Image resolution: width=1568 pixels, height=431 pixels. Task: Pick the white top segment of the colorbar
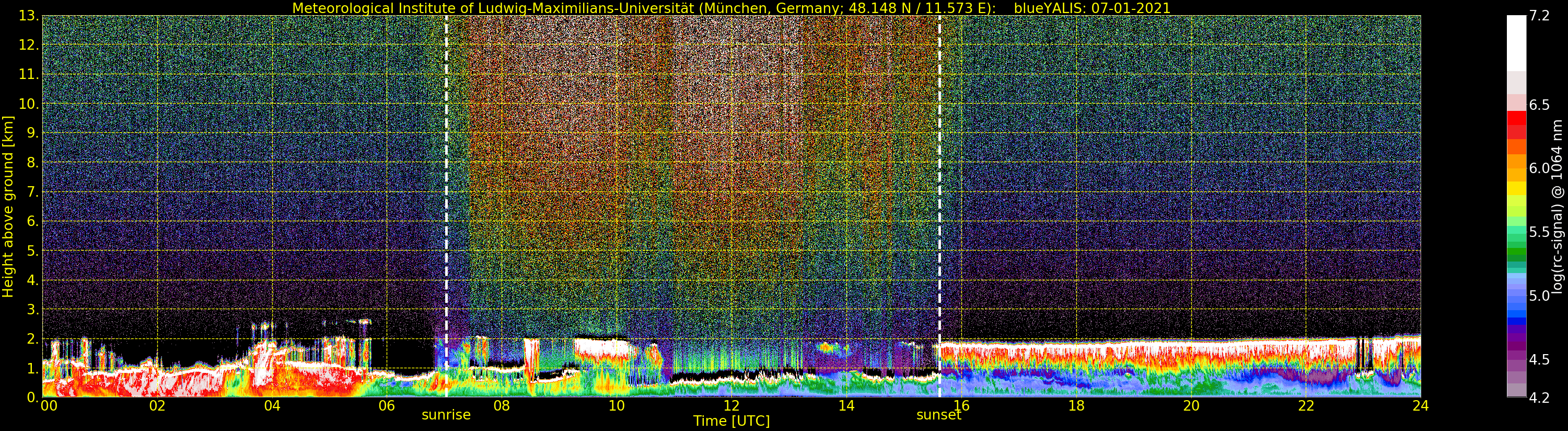(1516, 43)
